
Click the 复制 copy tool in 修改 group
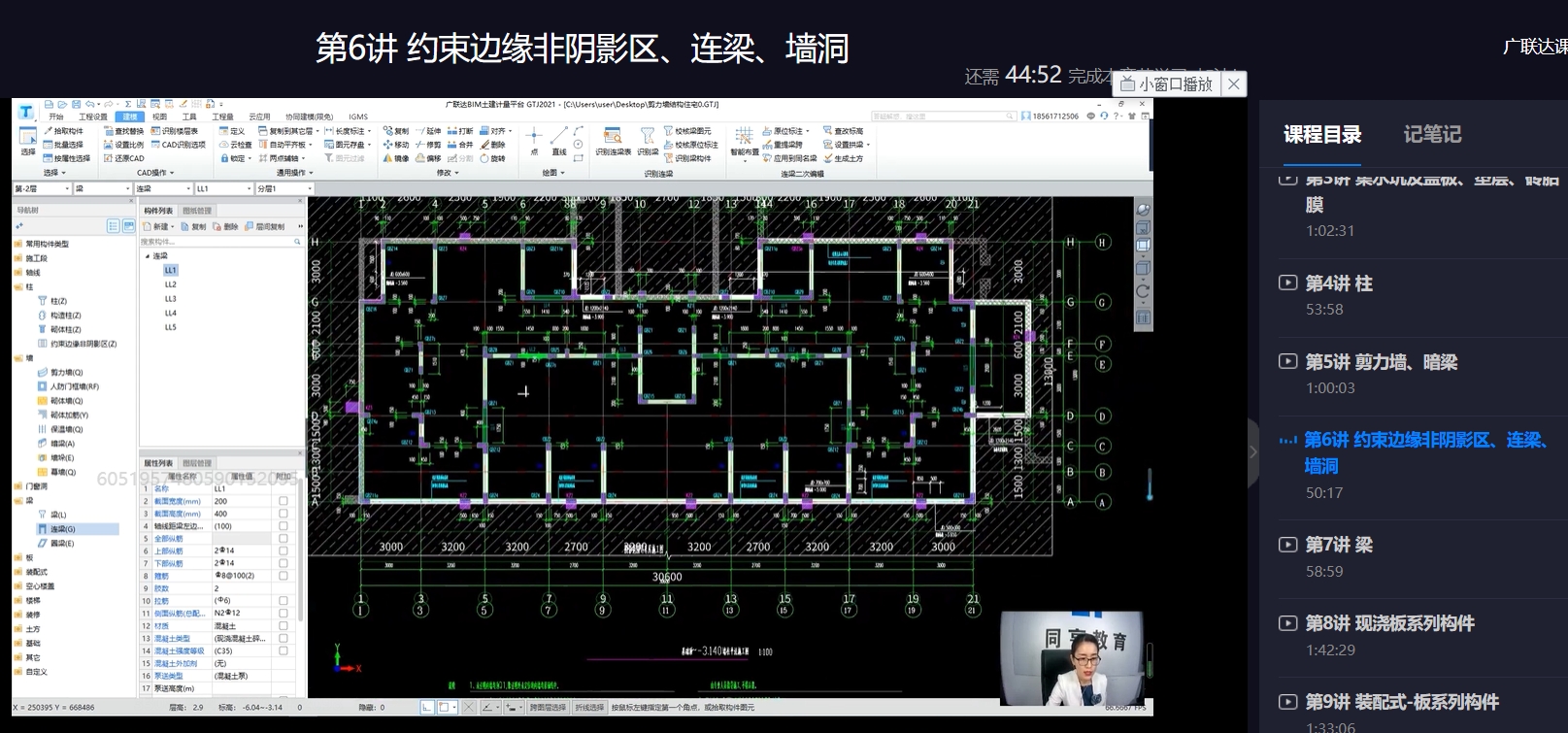pyautogui.click(x=396, y=131)
